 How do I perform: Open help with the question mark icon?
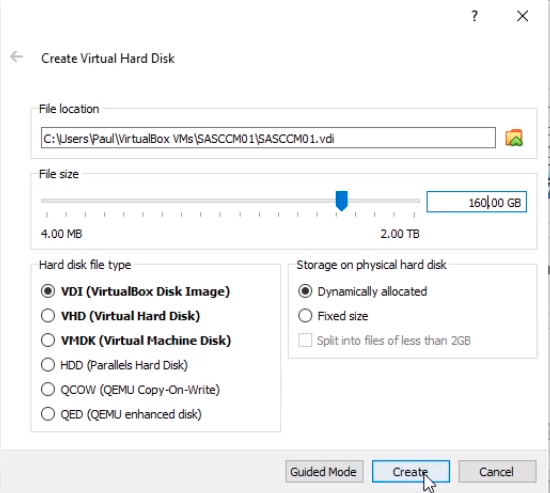click(474, 16)
